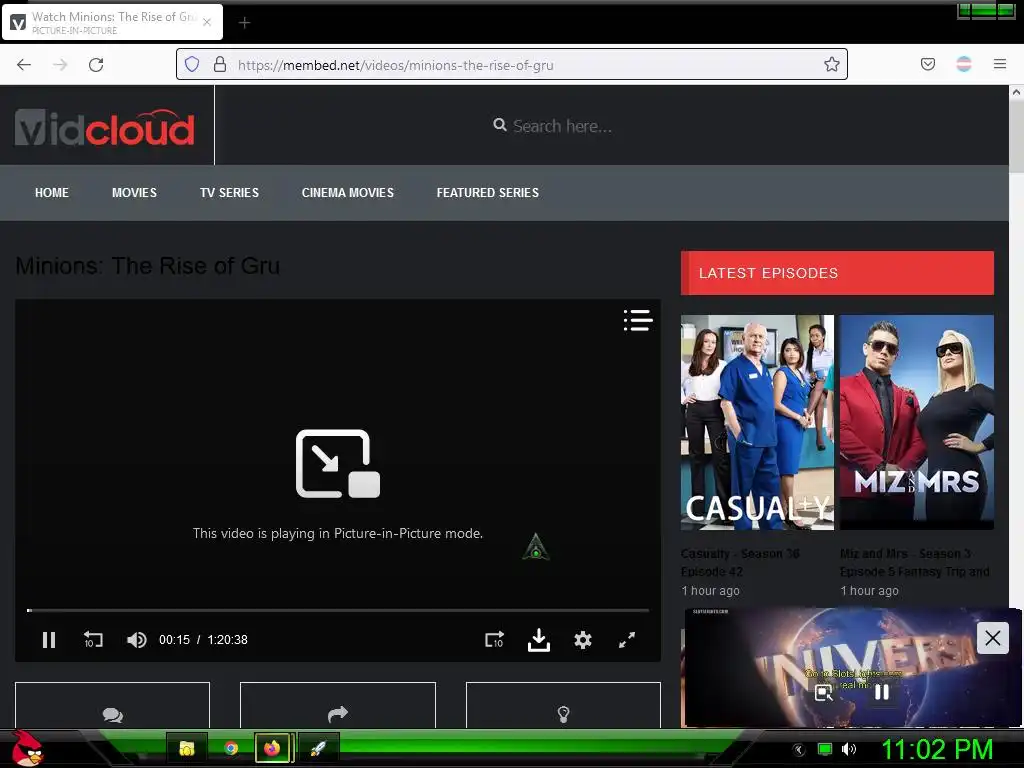
Task: Open the striped extension icon in the toolbar
Action: click(x=964, y=64)
